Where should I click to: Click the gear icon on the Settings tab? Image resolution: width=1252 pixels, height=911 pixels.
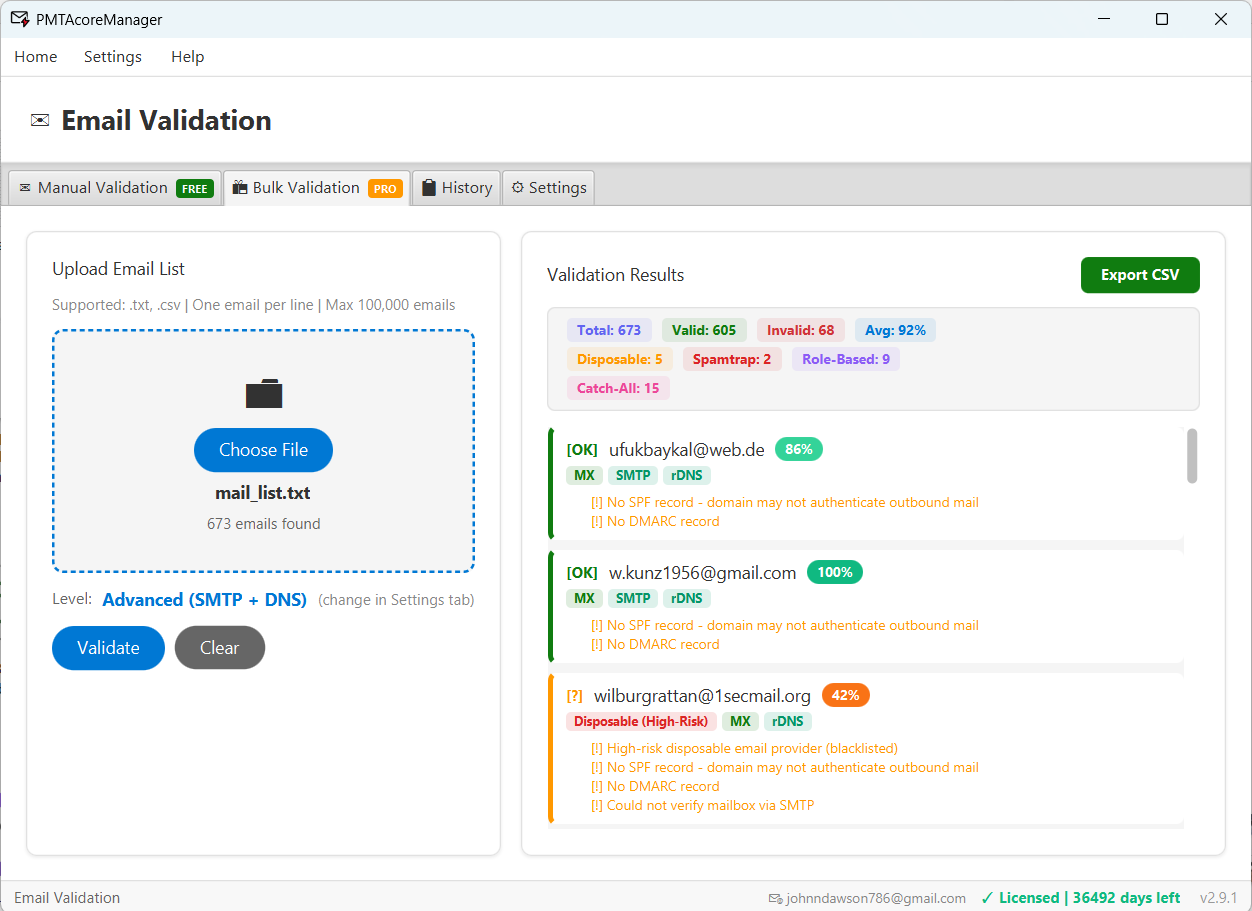click(518, 187)
